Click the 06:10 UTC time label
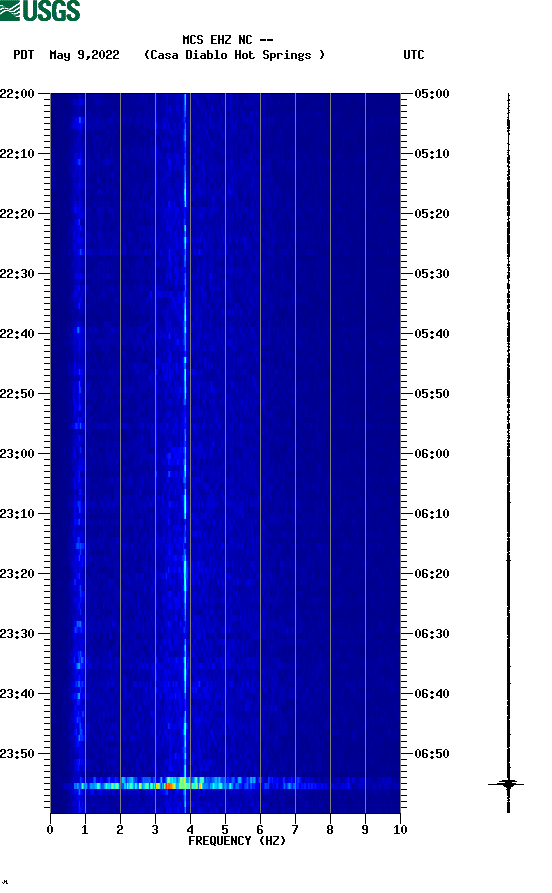The height and width of the screenshot is (893, 552). pyautogui.click(x=432, y=514)
